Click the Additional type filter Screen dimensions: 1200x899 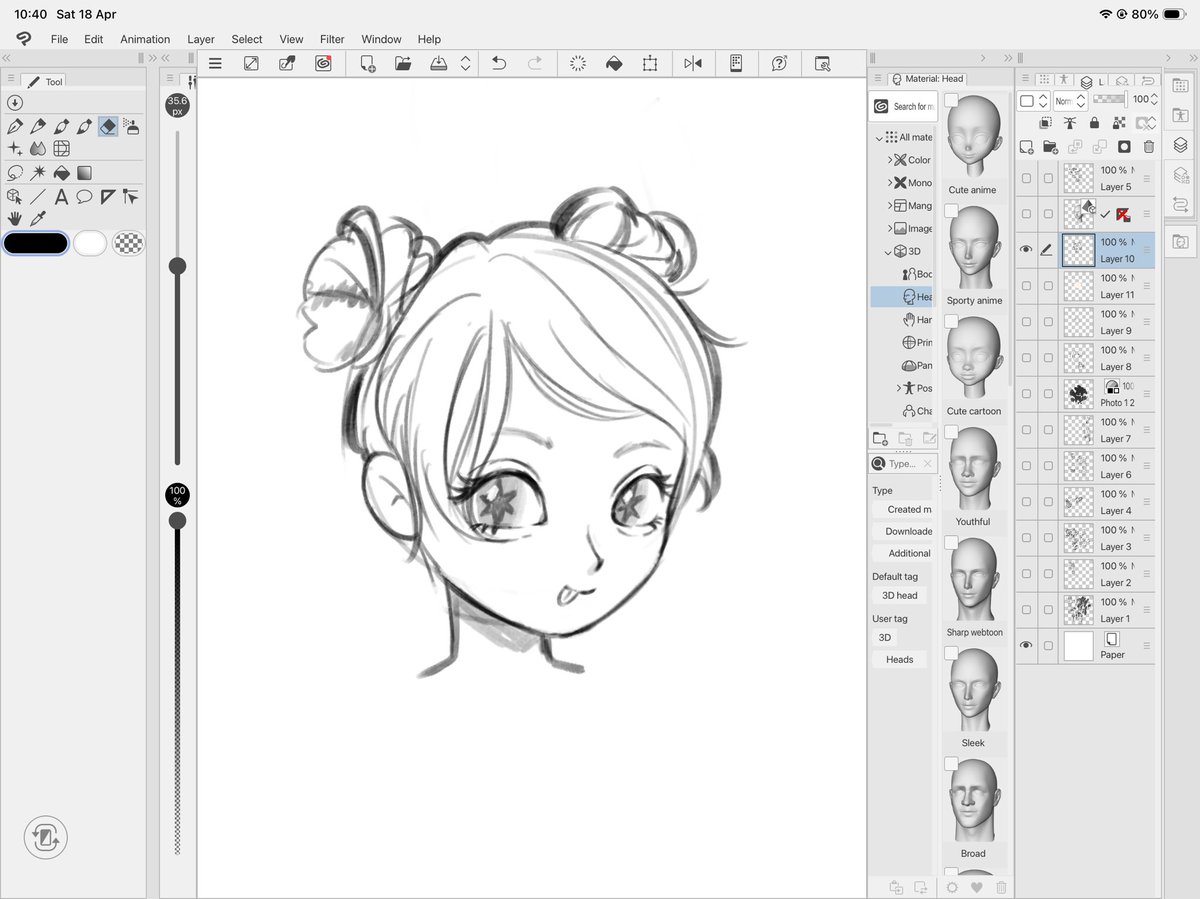coord(903,553)
